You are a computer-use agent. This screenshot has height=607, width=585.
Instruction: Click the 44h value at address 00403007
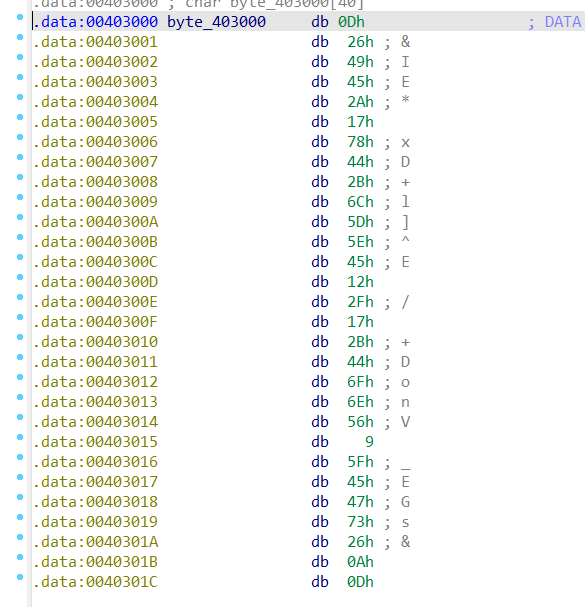coord(360,162)
